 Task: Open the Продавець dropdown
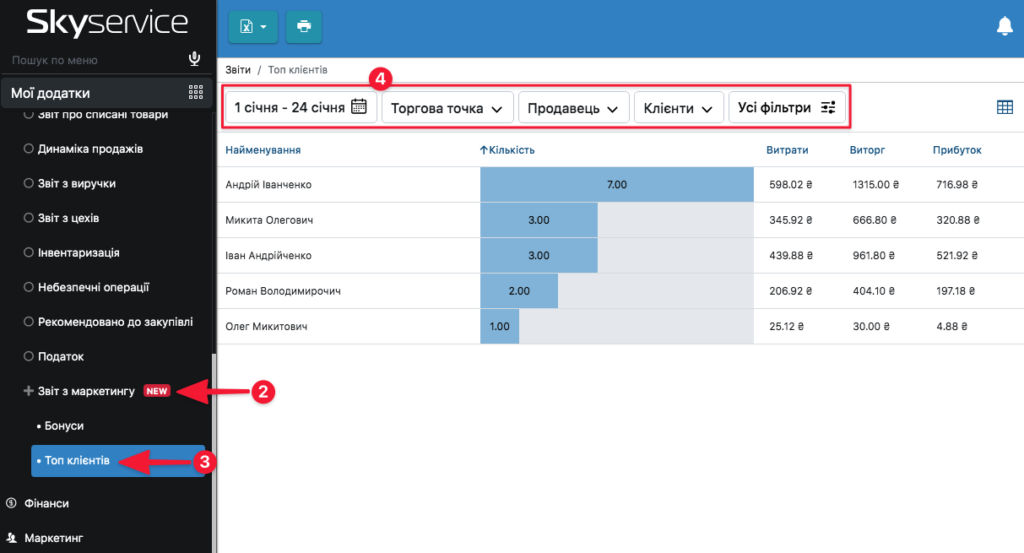(573, 108)
